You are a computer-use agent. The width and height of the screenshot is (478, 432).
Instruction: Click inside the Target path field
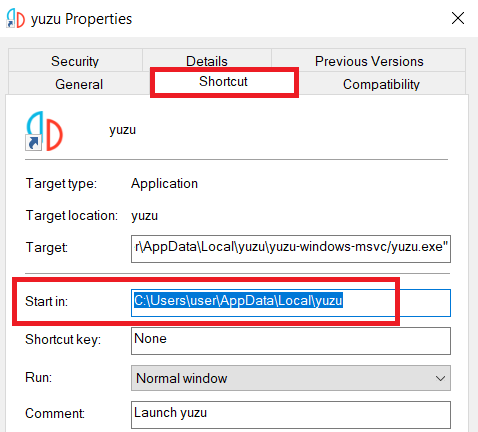point(291,249)
